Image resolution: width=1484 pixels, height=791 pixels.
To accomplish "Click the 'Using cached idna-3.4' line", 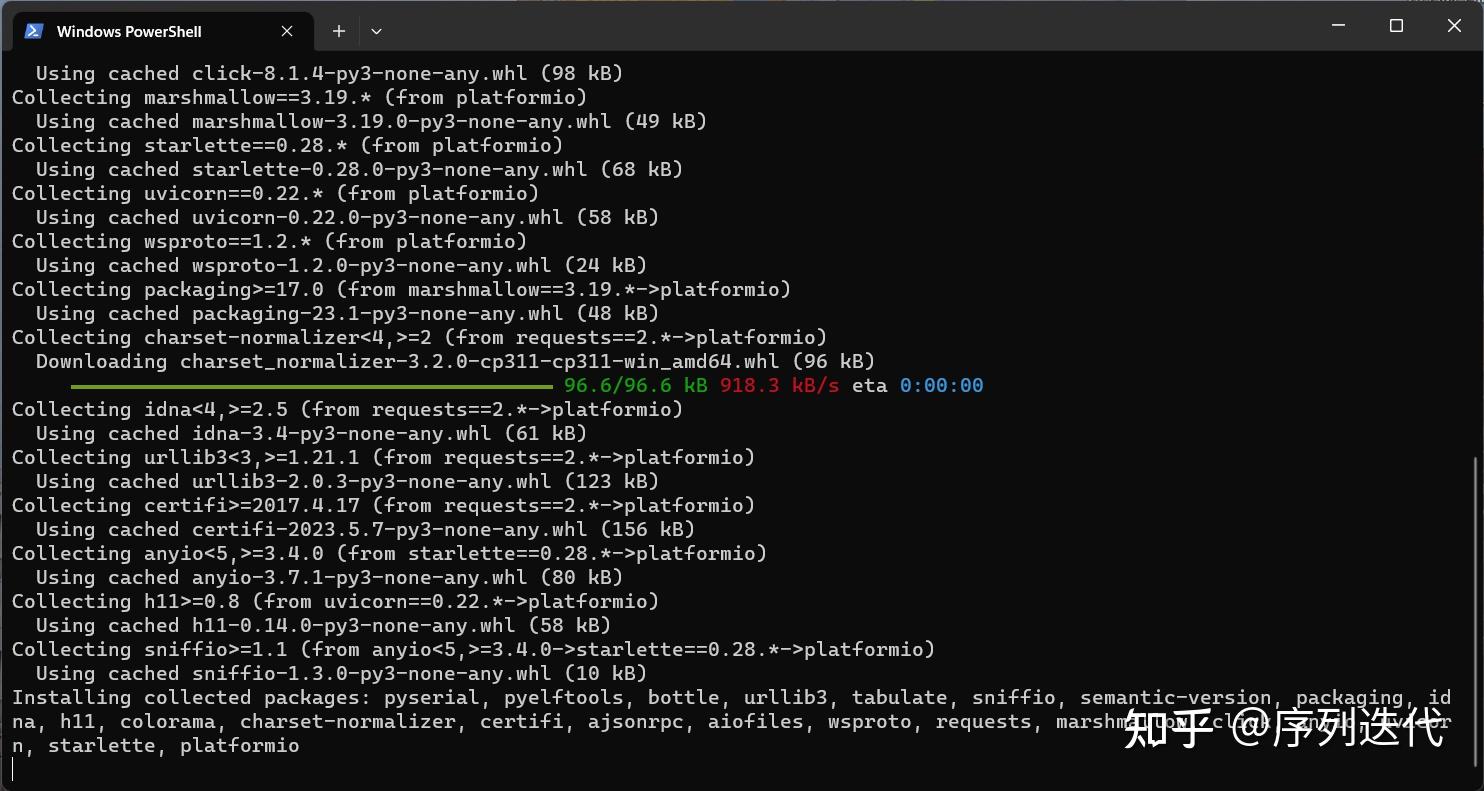I will 312,434.
